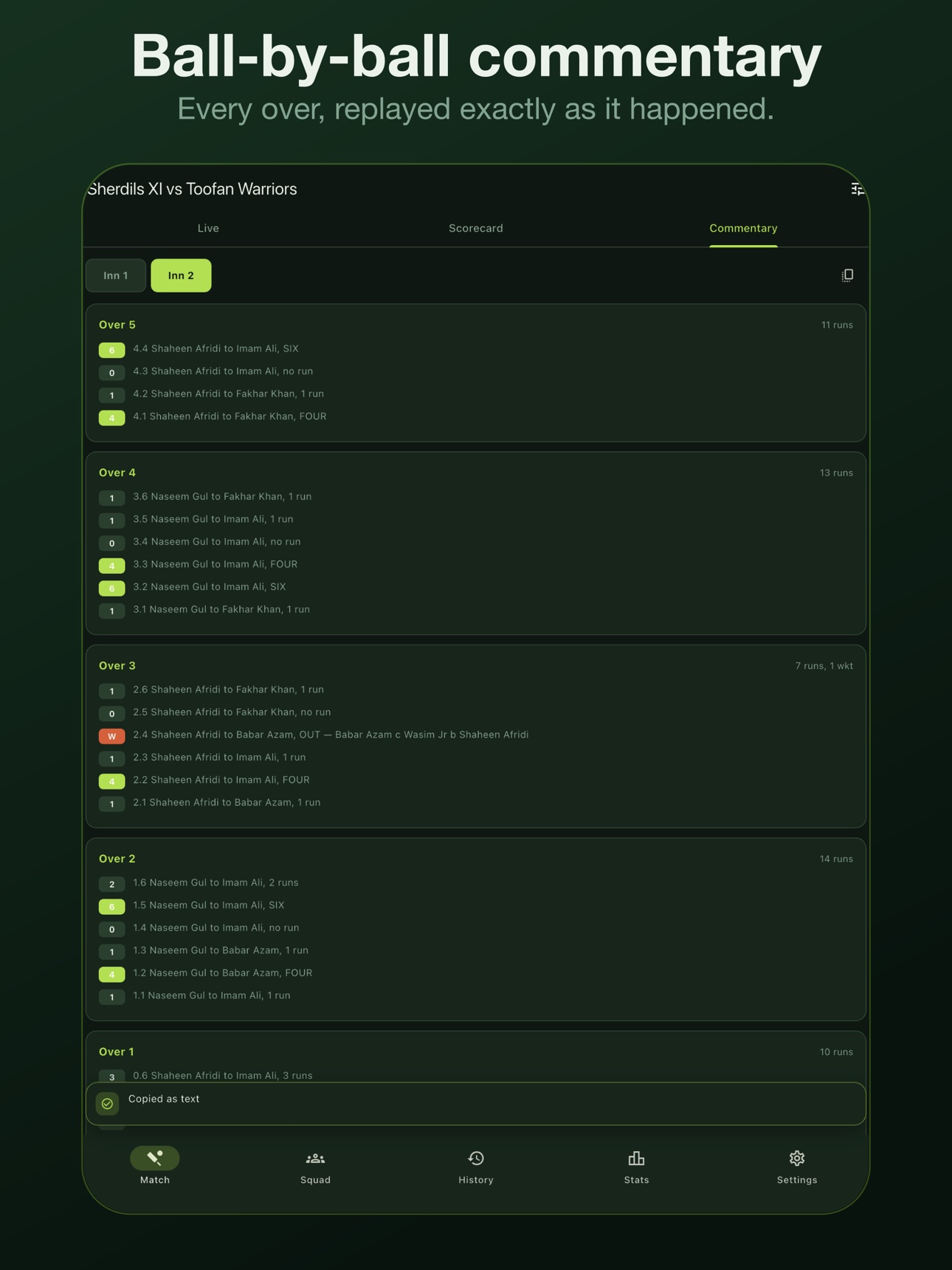Click the '13 runs' Over 4 summary

(x=836, y=473)
